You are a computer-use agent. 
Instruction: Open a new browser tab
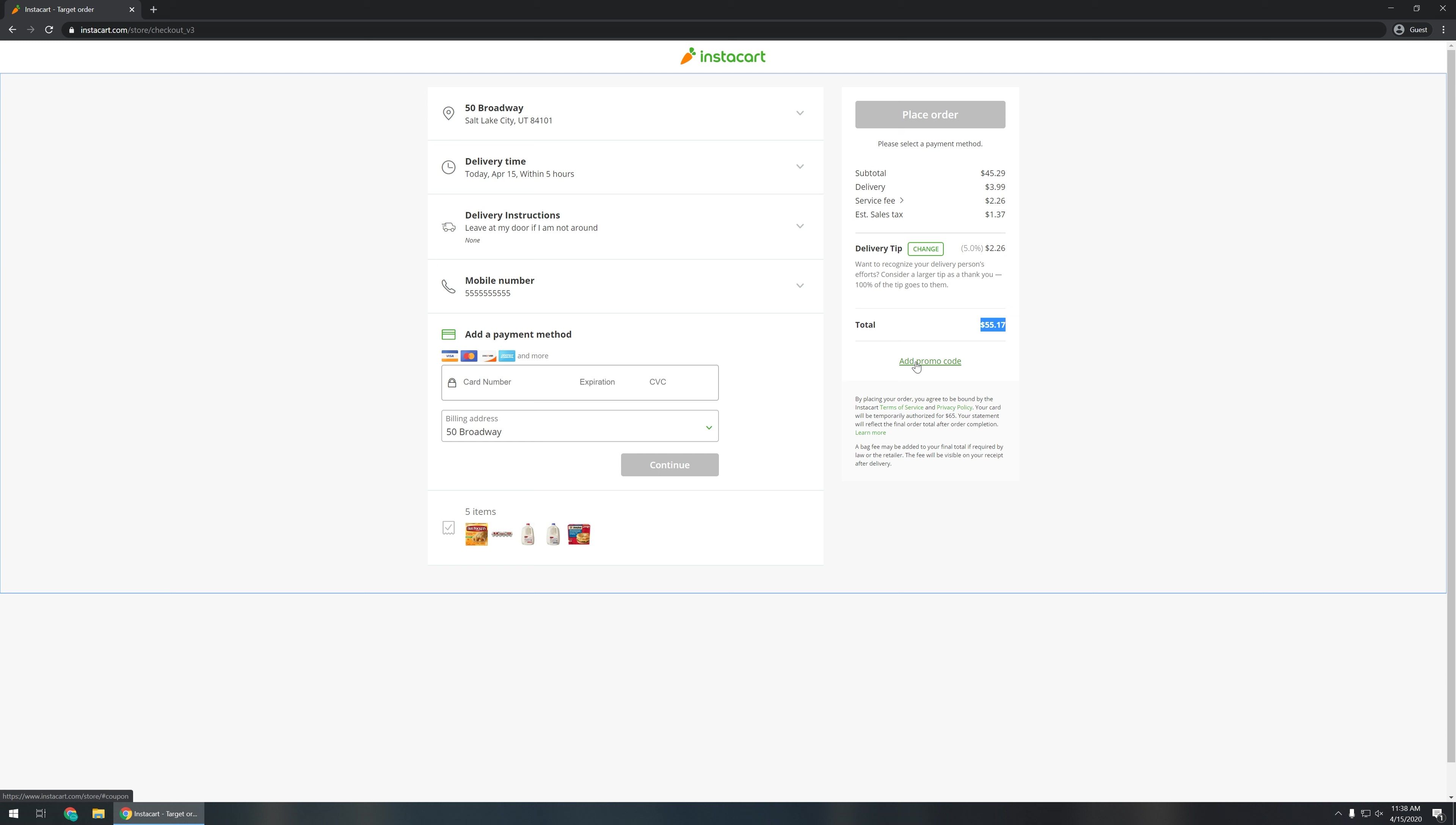tap(154, 9)
